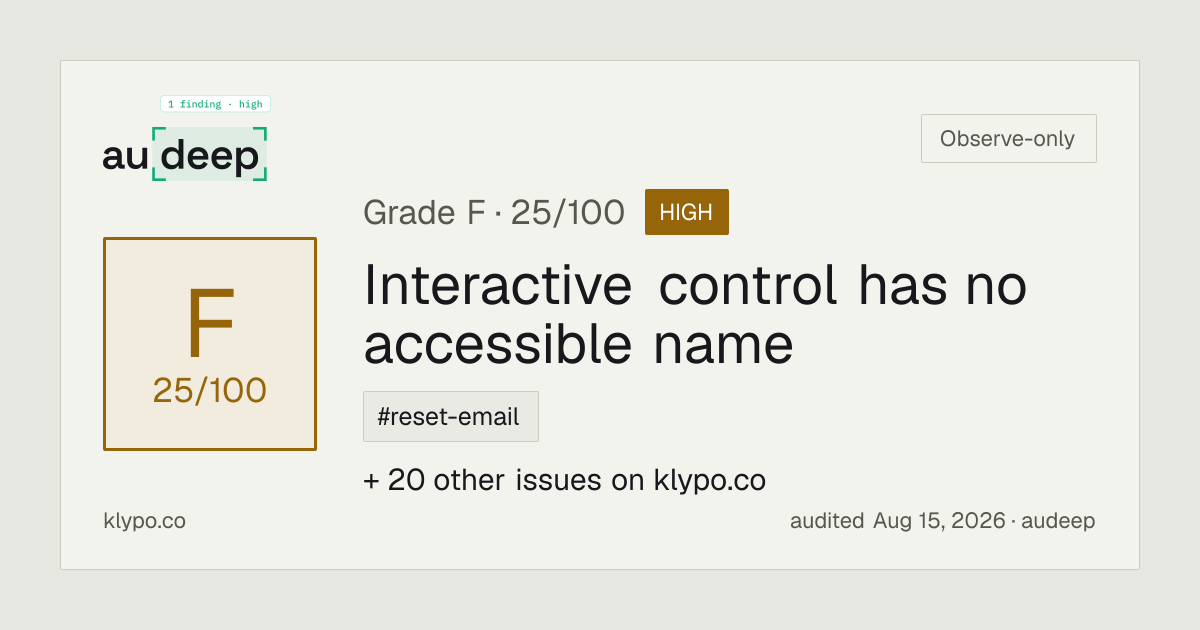Click the "1 finding · high" label

point(215,104)
